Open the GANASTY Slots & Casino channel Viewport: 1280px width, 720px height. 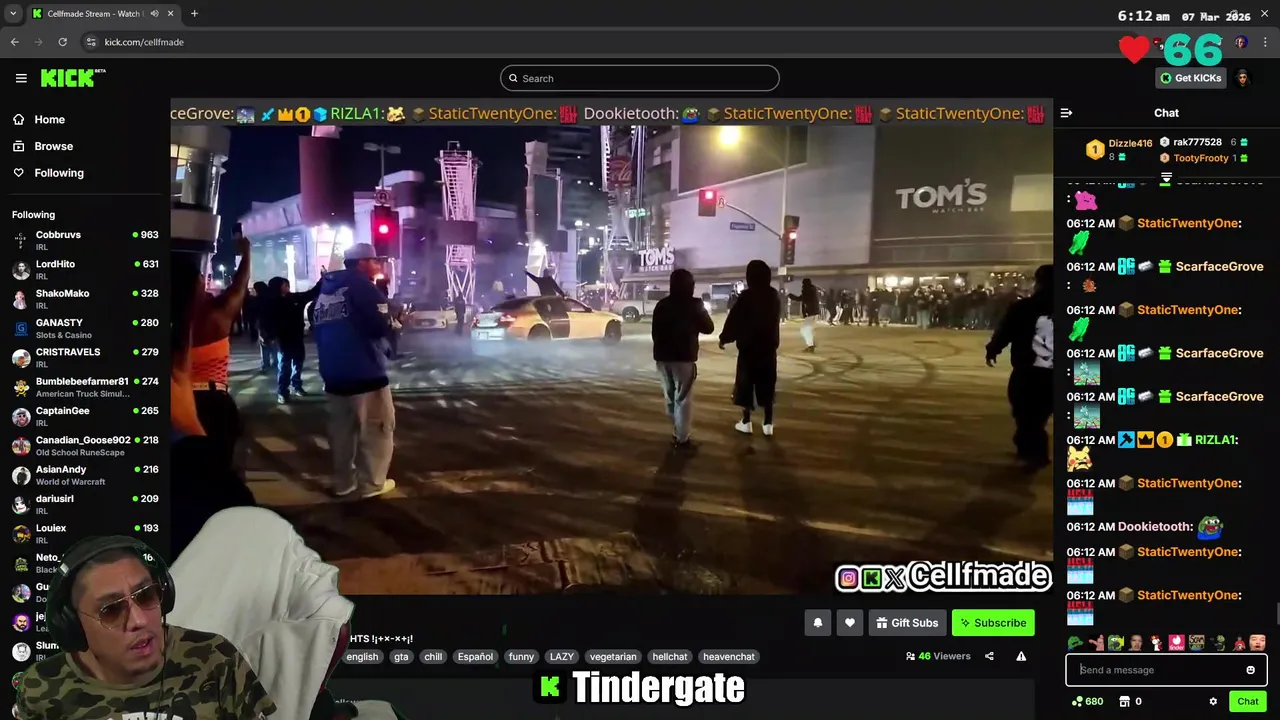coord(85,328)
